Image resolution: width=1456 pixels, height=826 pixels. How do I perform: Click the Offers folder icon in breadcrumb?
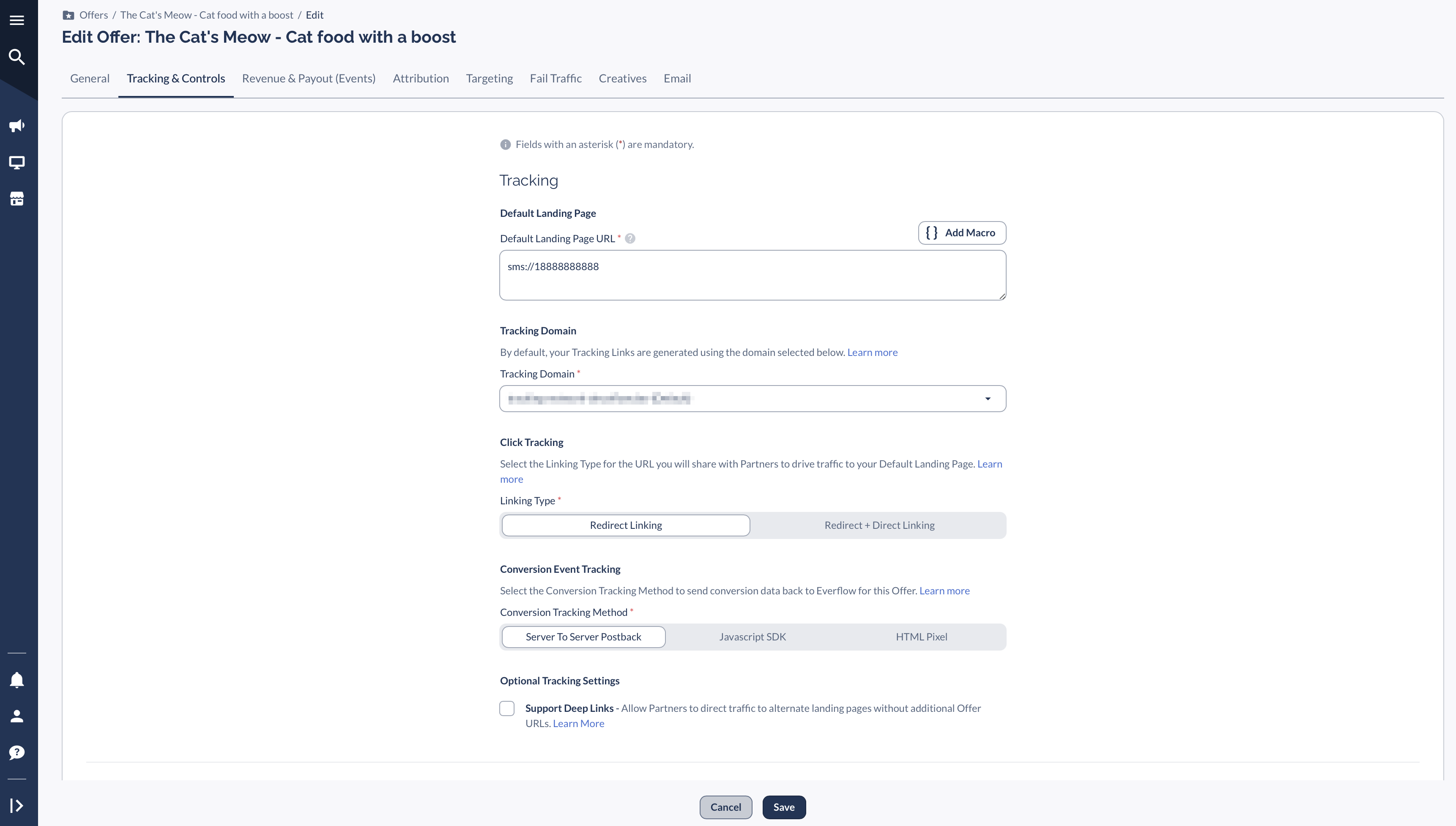[x=68, y=15]
